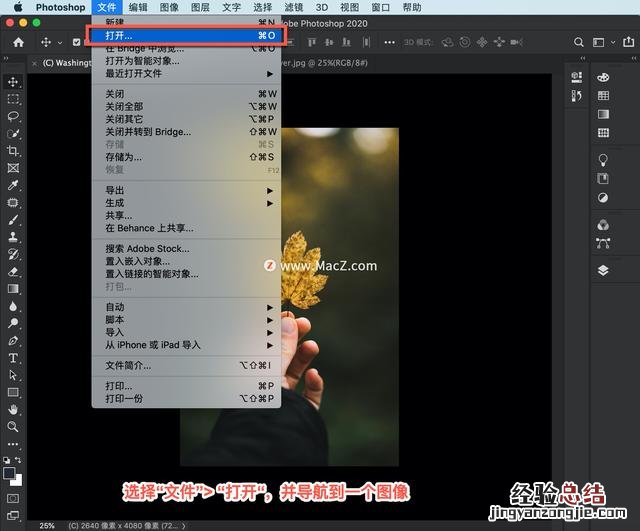Open the search magnifier in options bar

[x=578, y=42]
